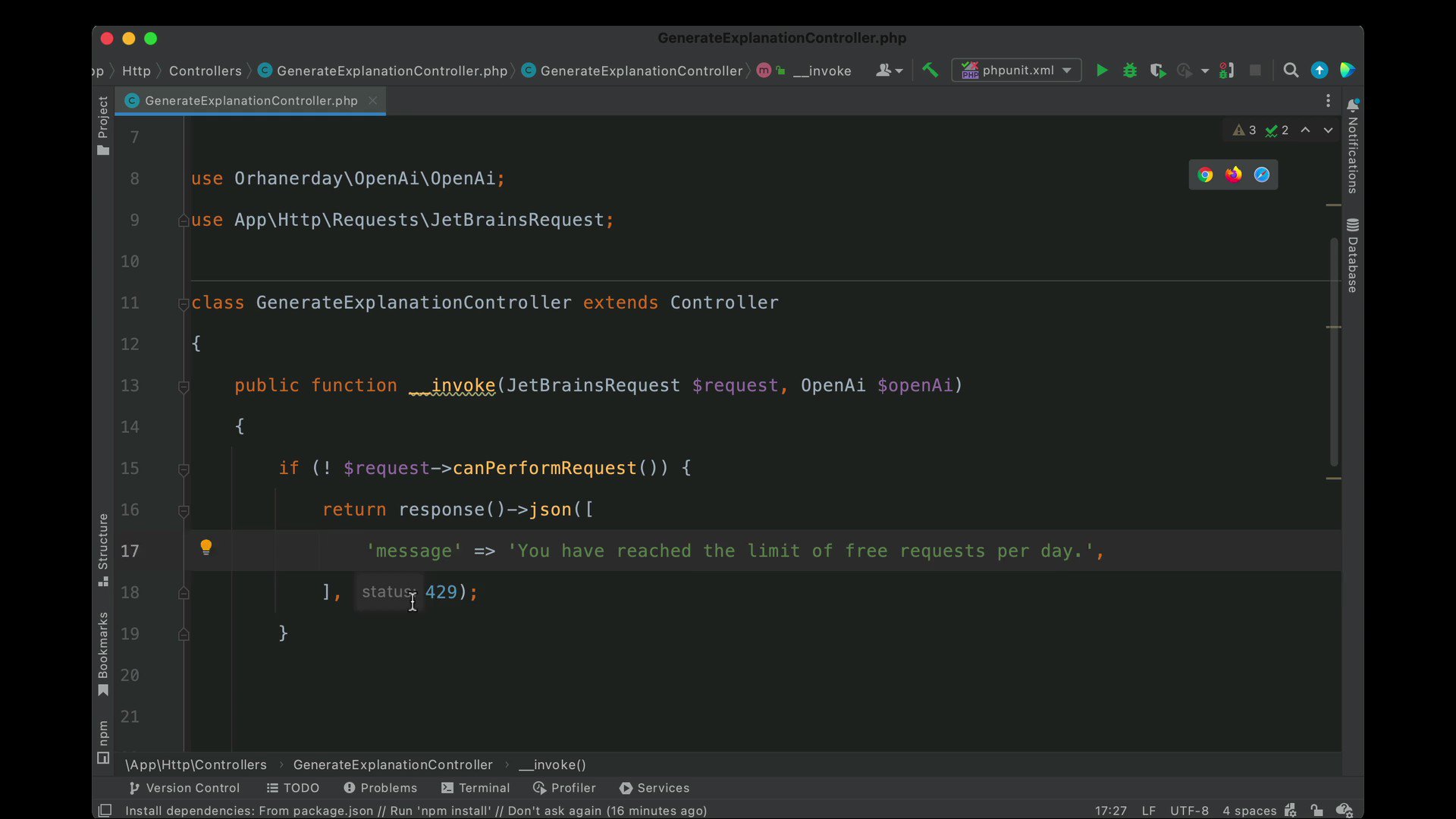Open the intention lightbulb on line 17
Screen dimensions: 1456x819
[206, 547]
